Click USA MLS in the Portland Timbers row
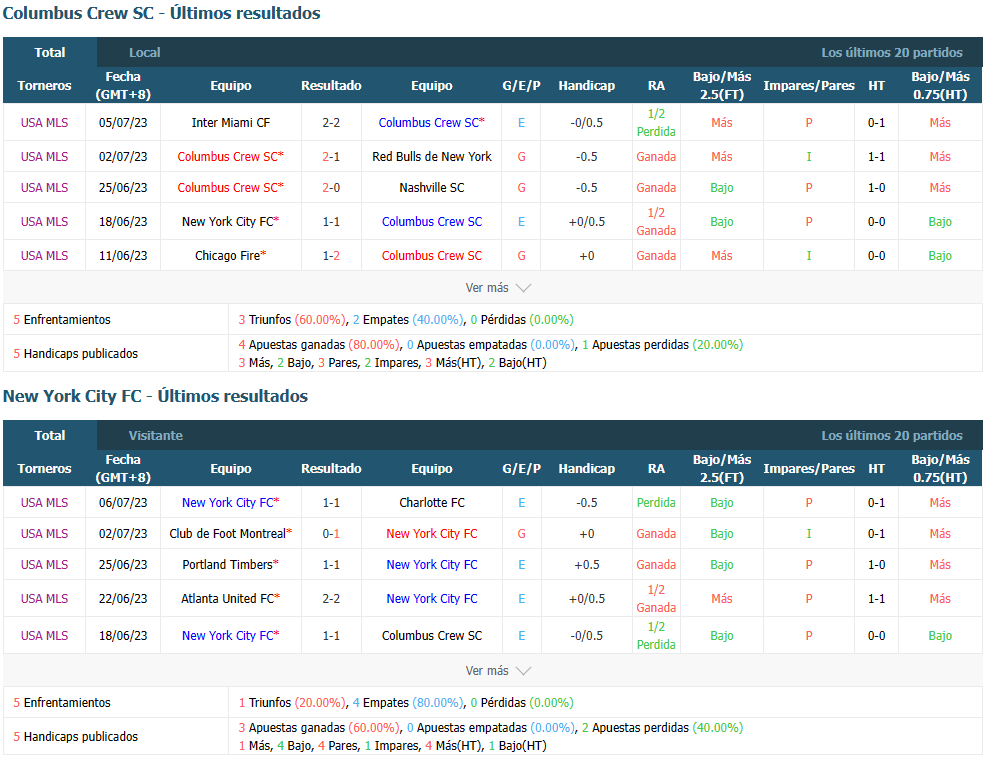Screen dimensions: 989x760 pyautogui.click(x=44, y=564)
